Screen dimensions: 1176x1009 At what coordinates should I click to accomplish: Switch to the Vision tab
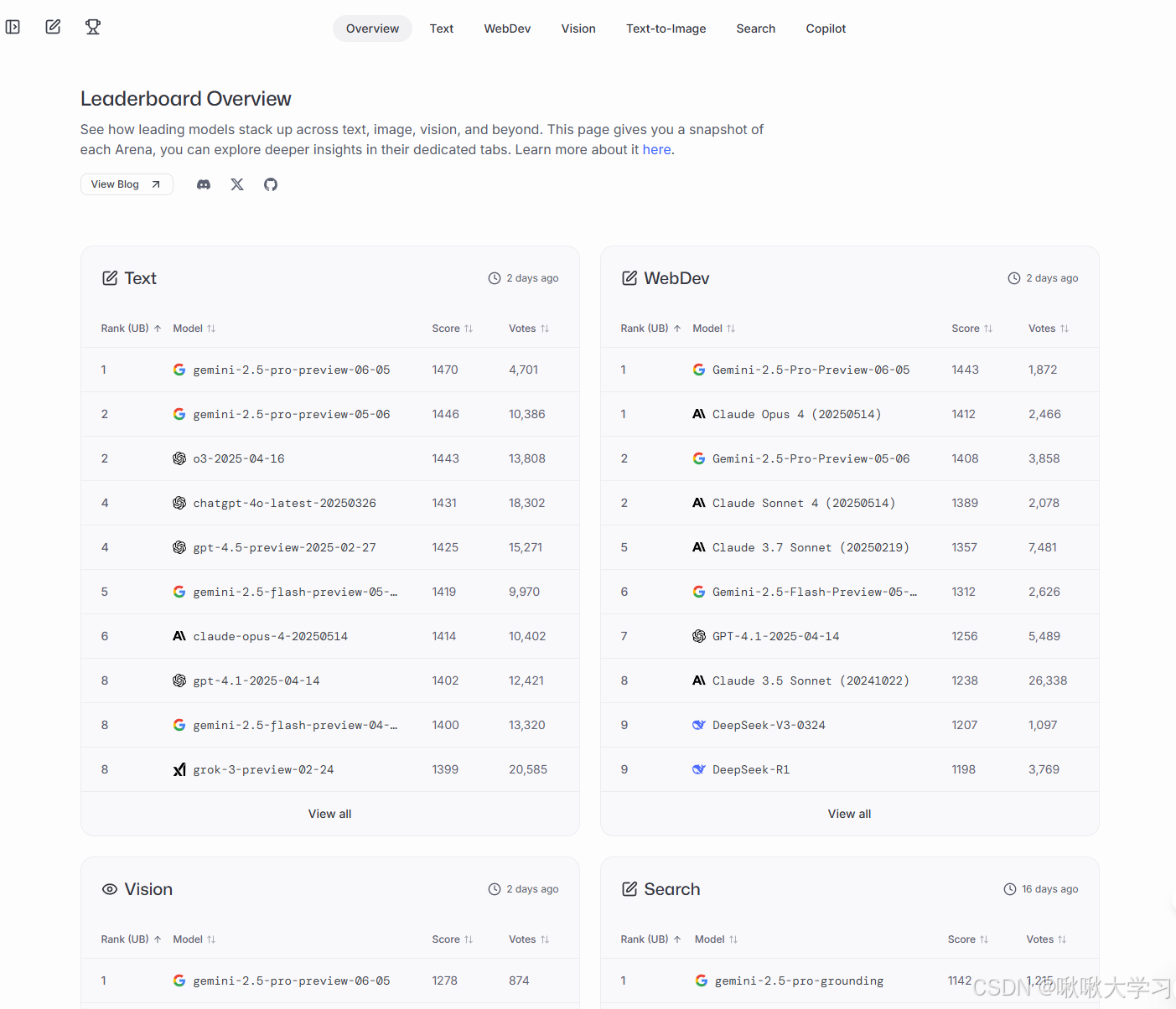click(578, 28)
